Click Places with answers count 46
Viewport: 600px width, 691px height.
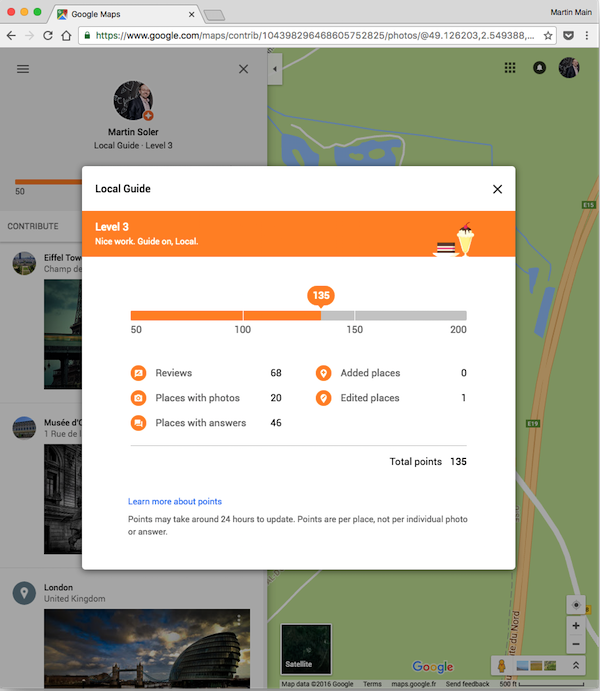276,423
